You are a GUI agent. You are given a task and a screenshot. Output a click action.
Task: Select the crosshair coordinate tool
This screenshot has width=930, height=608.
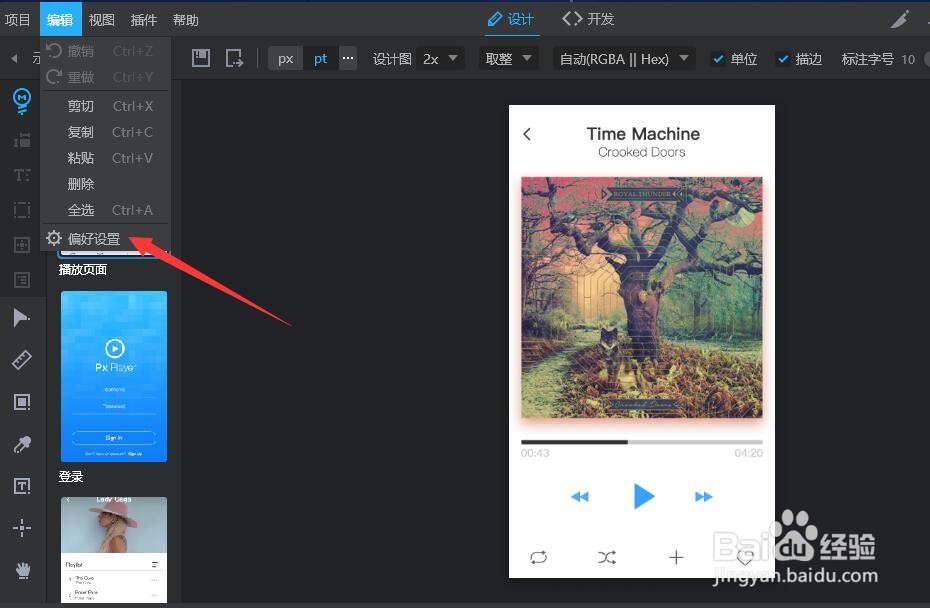[x=22, y=528]
